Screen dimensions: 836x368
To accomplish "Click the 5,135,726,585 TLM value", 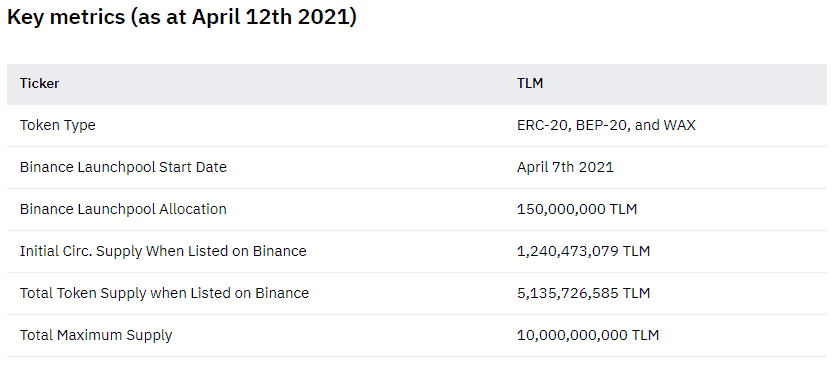I will [x=583, y=293].
